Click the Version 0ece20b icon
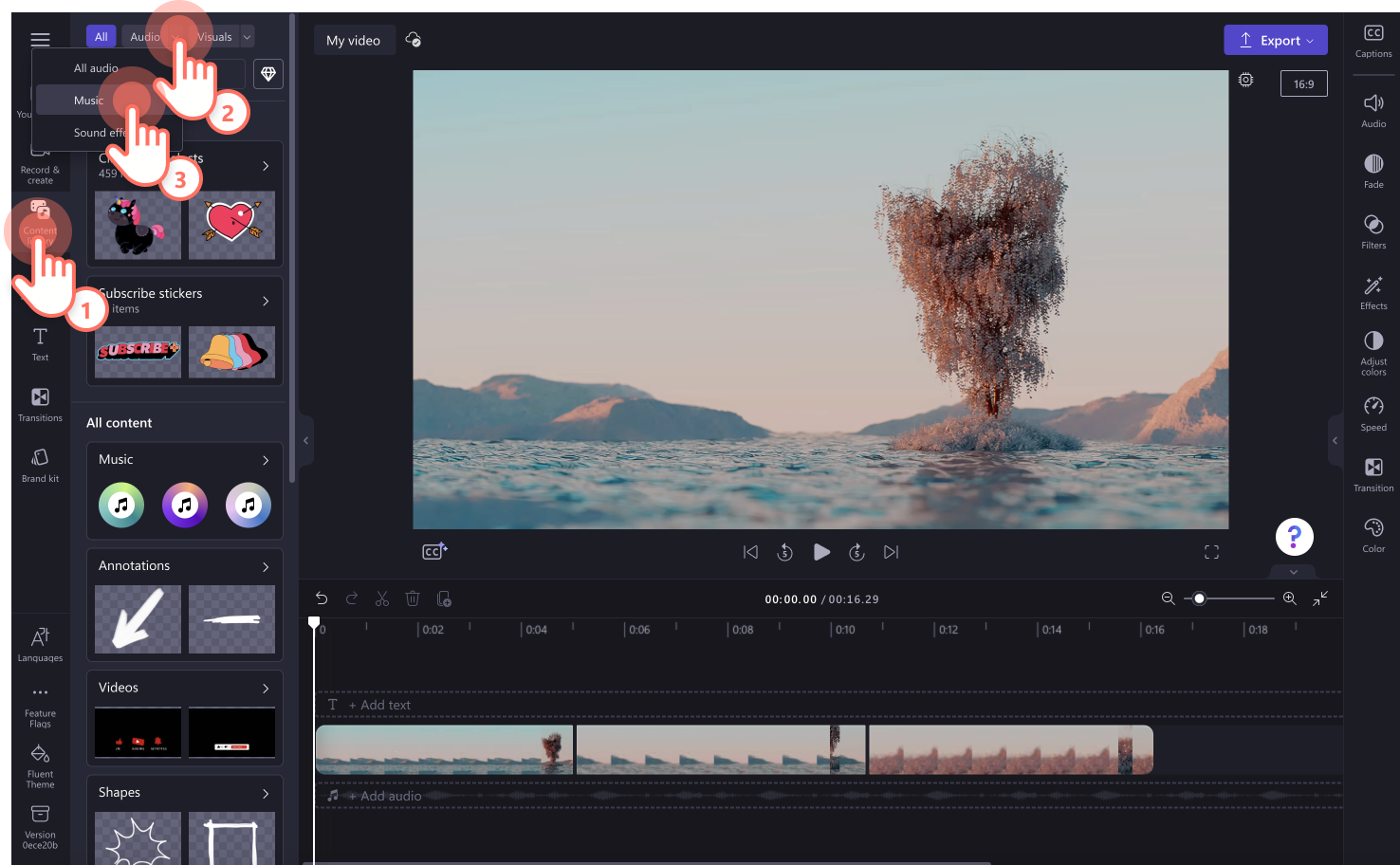This screenshot has height=865, width=1400. [x=40, y=814]
